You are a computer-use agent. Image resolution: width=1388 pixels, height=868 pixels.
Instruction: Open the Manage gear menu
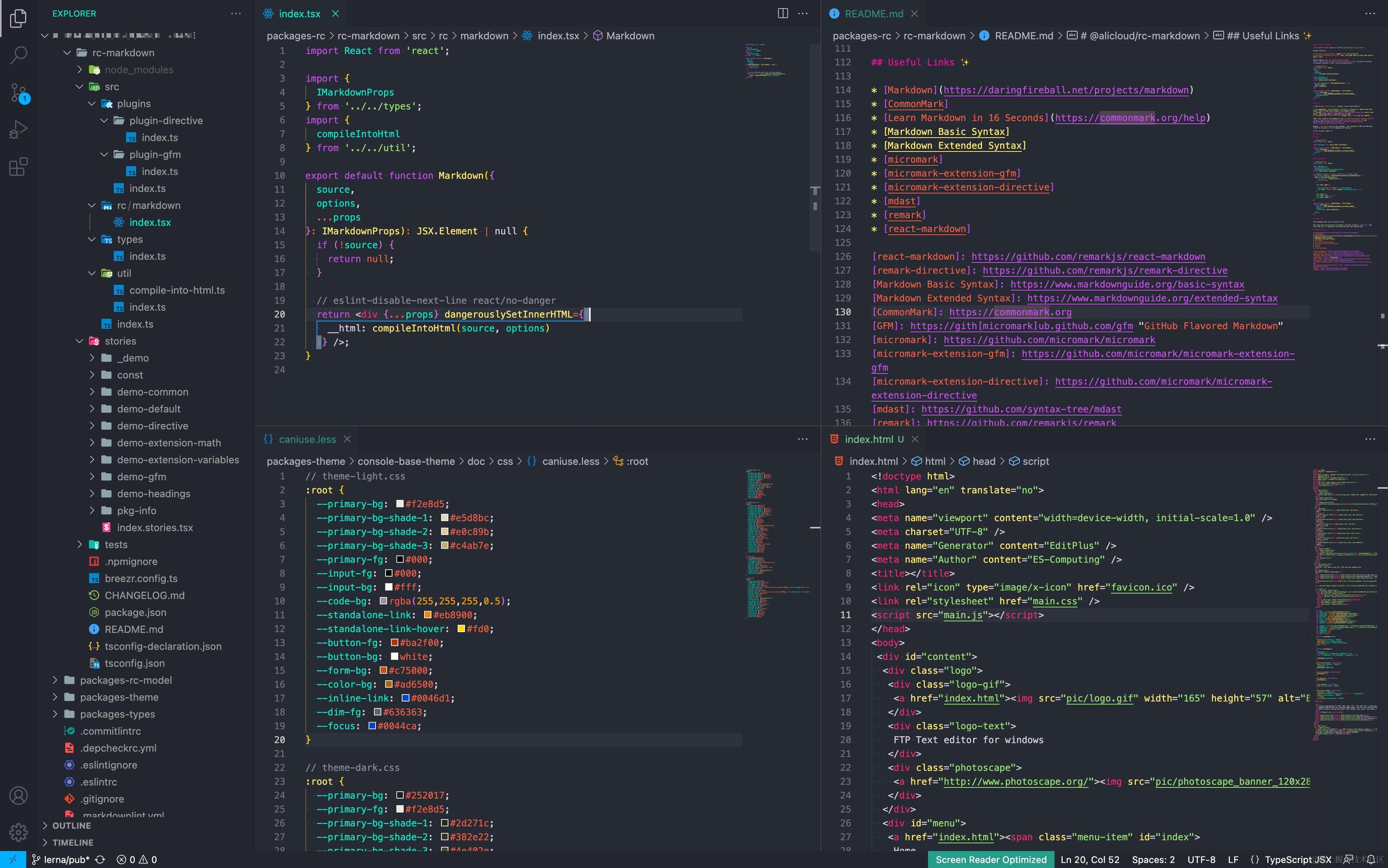coord(18,831)
